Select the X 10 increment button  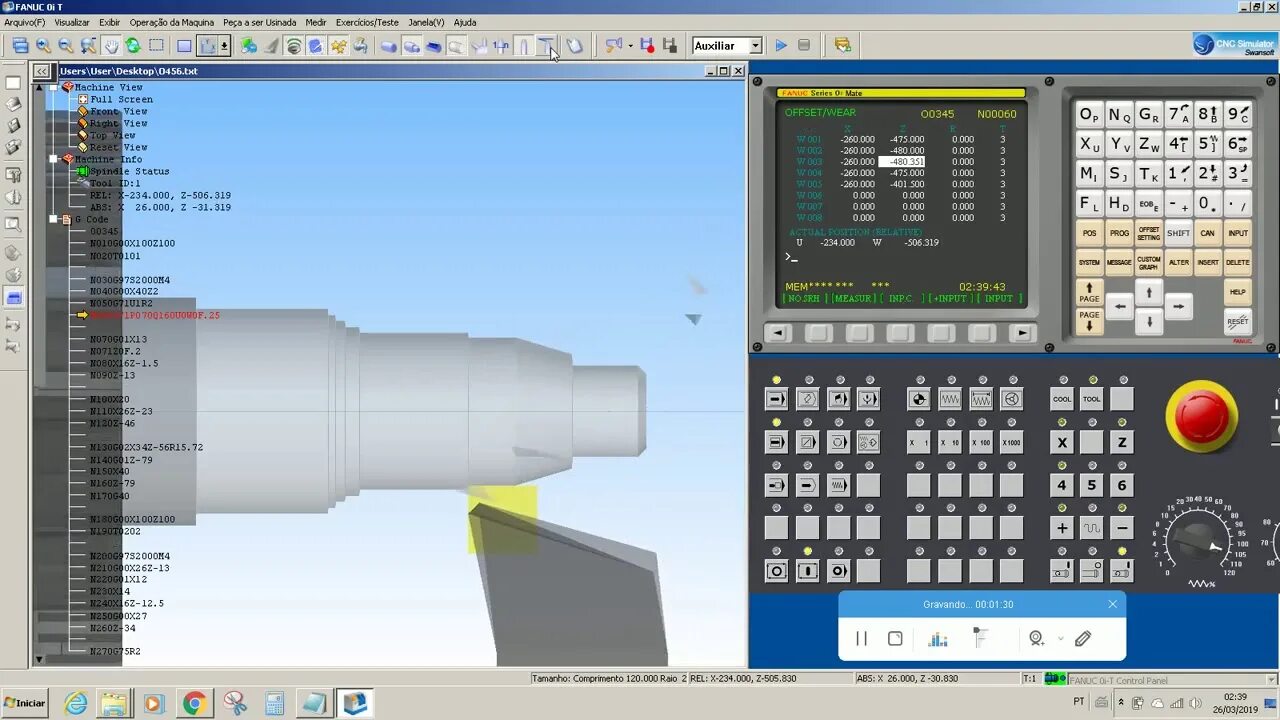pos(950,442)
